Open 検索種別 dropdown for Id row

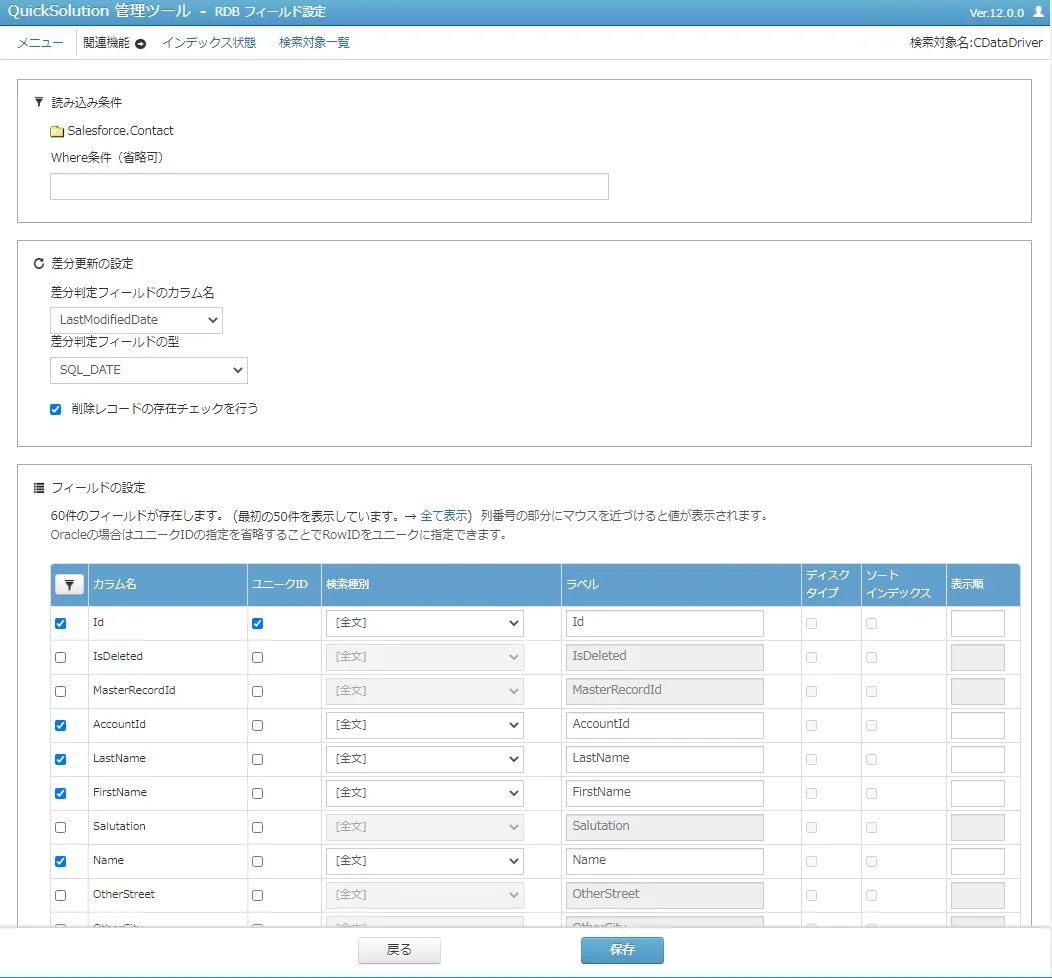[x=424, y=623]
